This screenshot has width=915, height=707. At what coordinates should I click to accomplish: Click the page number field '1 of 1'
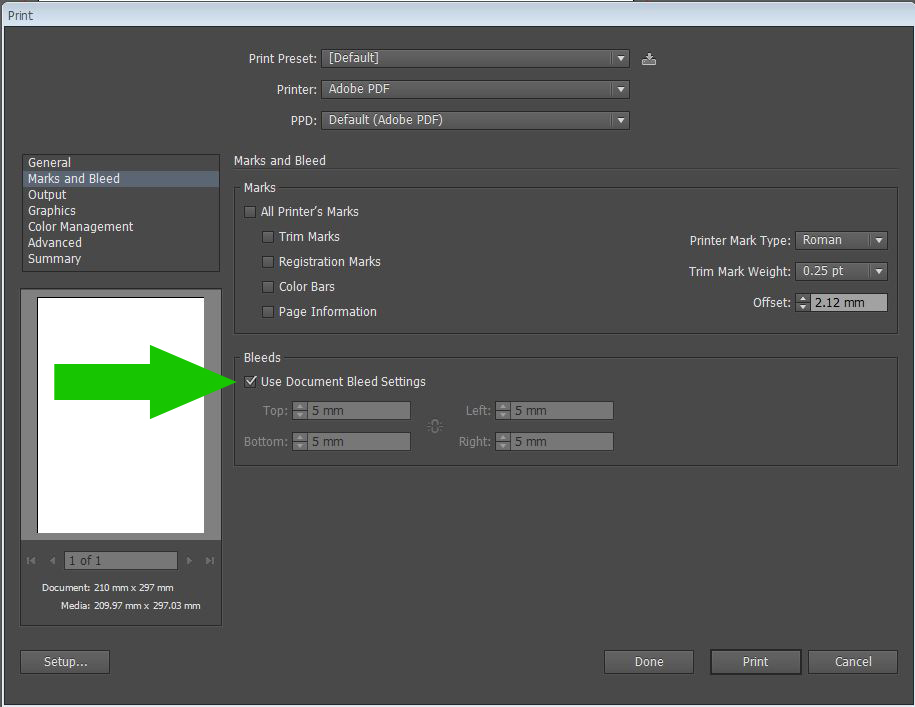(121, 561)
